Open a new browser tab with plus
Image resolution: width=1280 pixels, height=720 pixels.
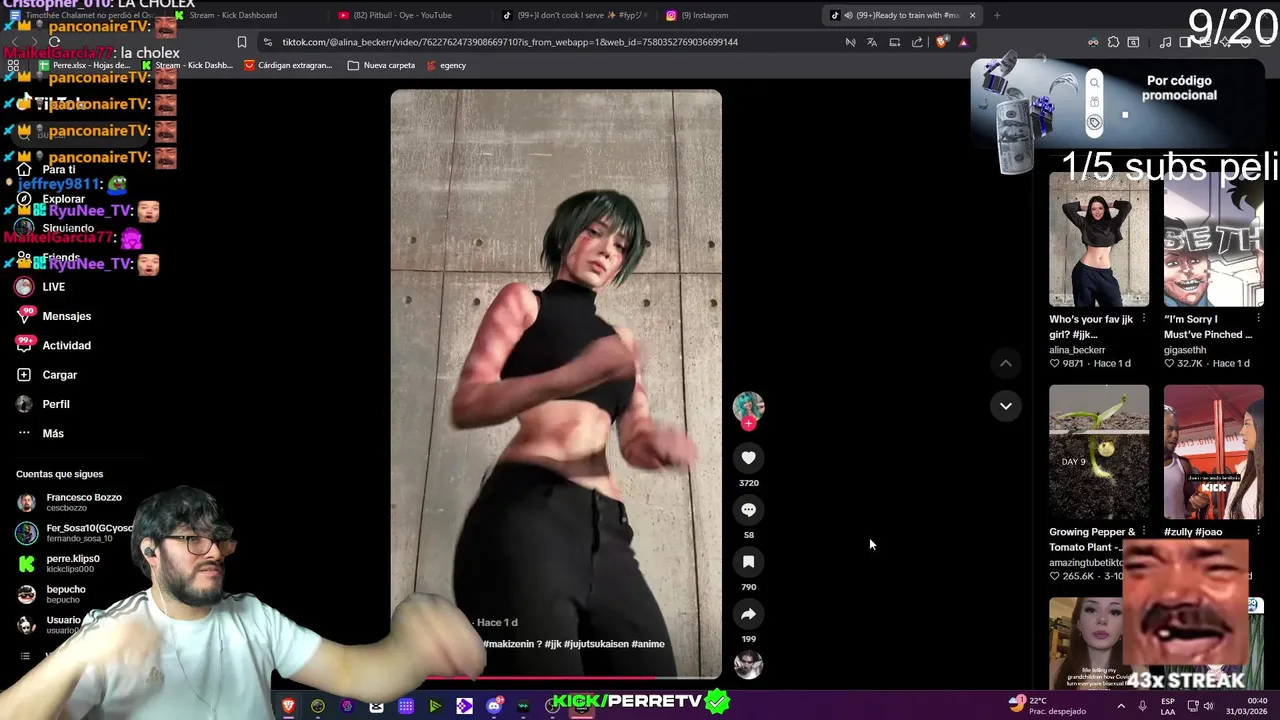click(x=996, y=15)
